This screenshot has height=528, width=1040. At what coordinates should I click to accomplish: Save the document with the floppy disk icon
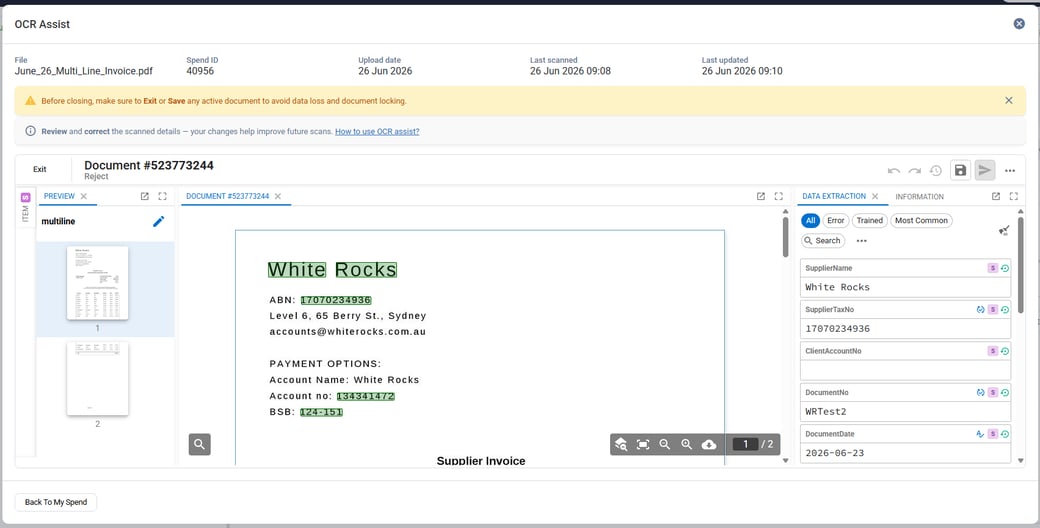tap(960, 170)
